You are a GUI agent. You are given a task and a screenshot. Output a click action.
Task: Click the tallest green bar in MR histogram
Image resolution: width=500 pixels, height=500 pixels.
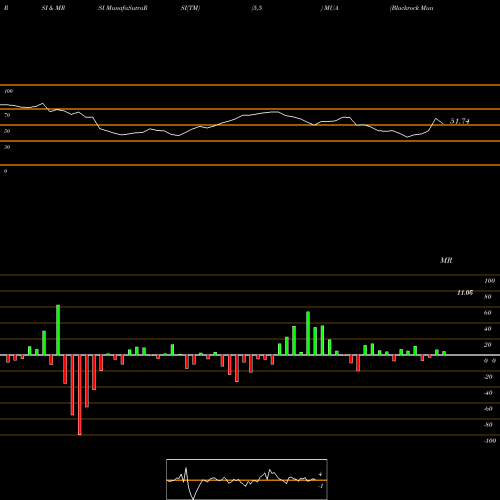pyautogui.click(x=58, y=330)
